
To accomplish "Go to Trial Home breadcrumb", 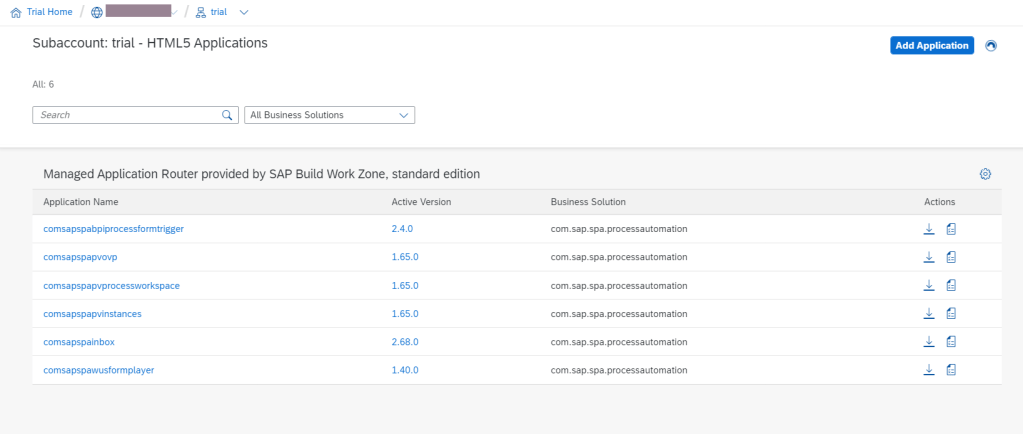I will (x=41, y=11).
